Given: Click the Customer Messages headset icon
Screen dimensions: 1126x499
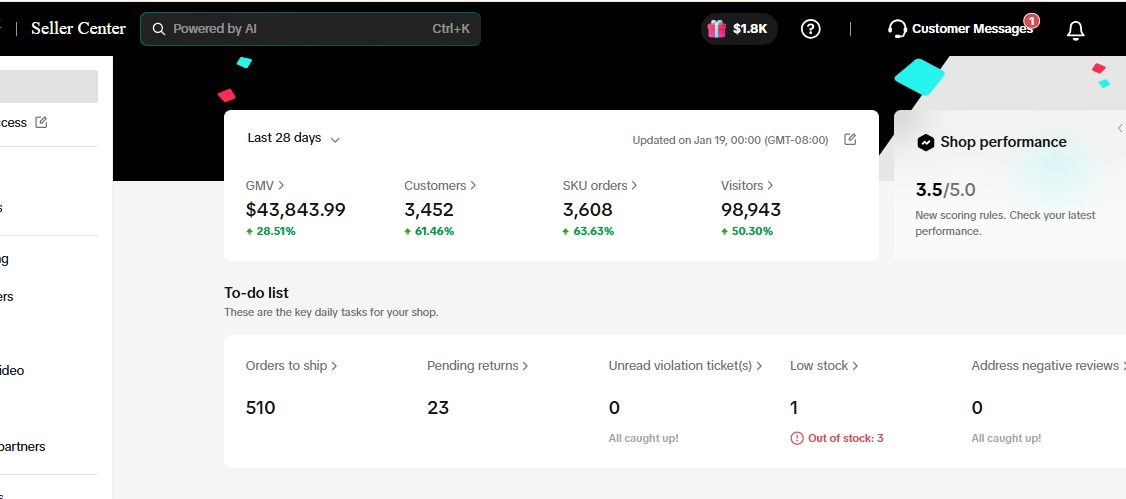Looking at the screenshot, I should 897,29.
